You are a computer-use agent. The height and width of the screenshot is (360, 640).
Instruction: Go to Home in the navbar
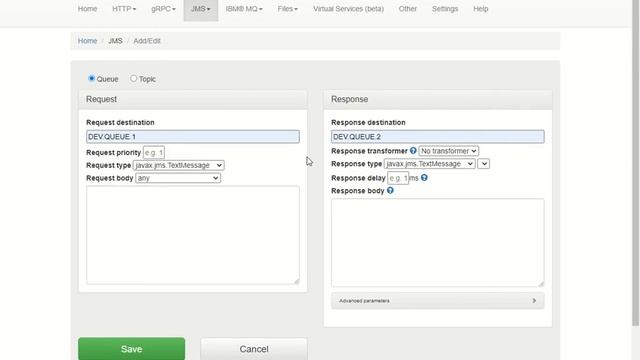pyautogui.click(x=87, y=9)
